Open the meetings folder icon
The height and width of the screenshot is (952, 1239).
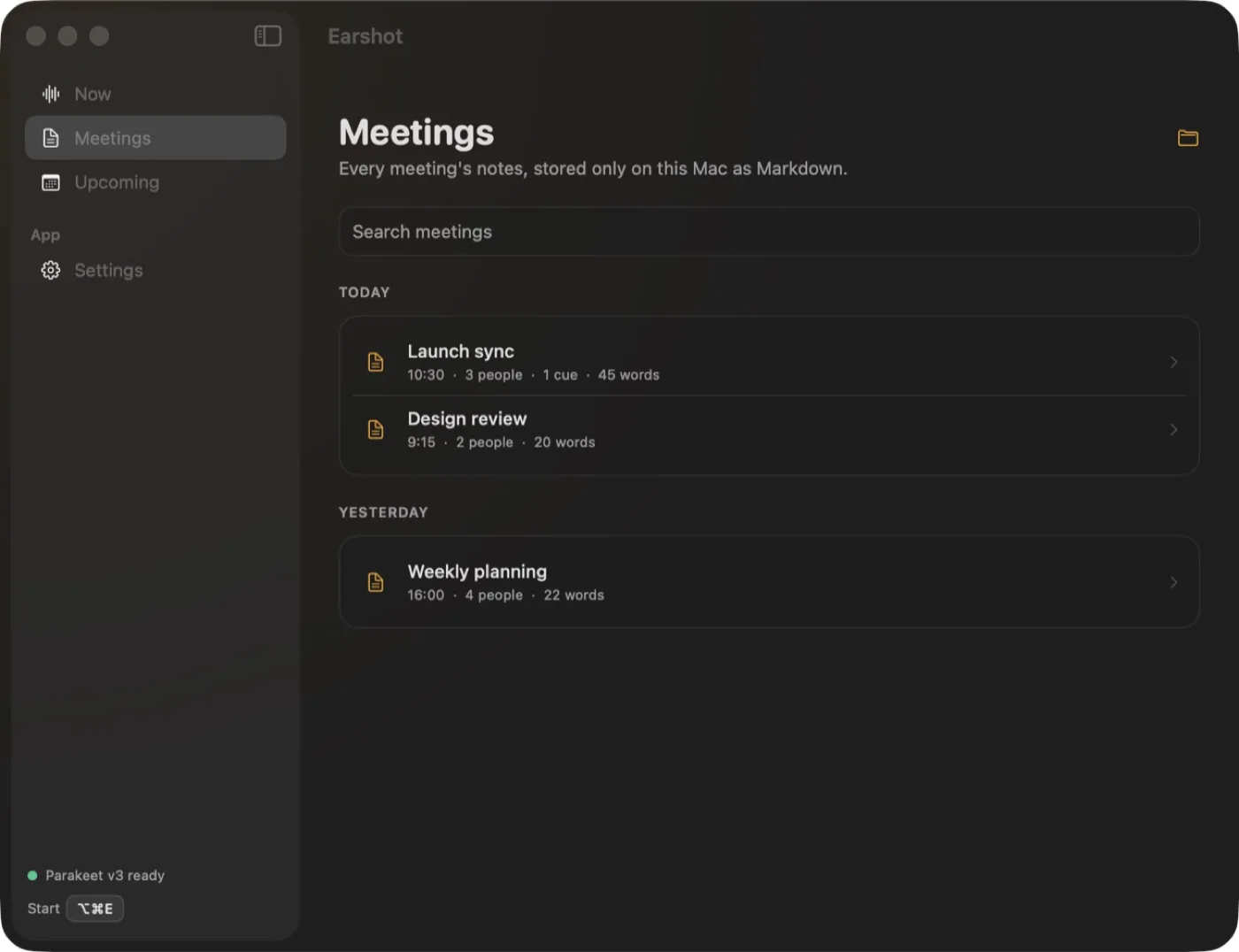point(1188,138)
